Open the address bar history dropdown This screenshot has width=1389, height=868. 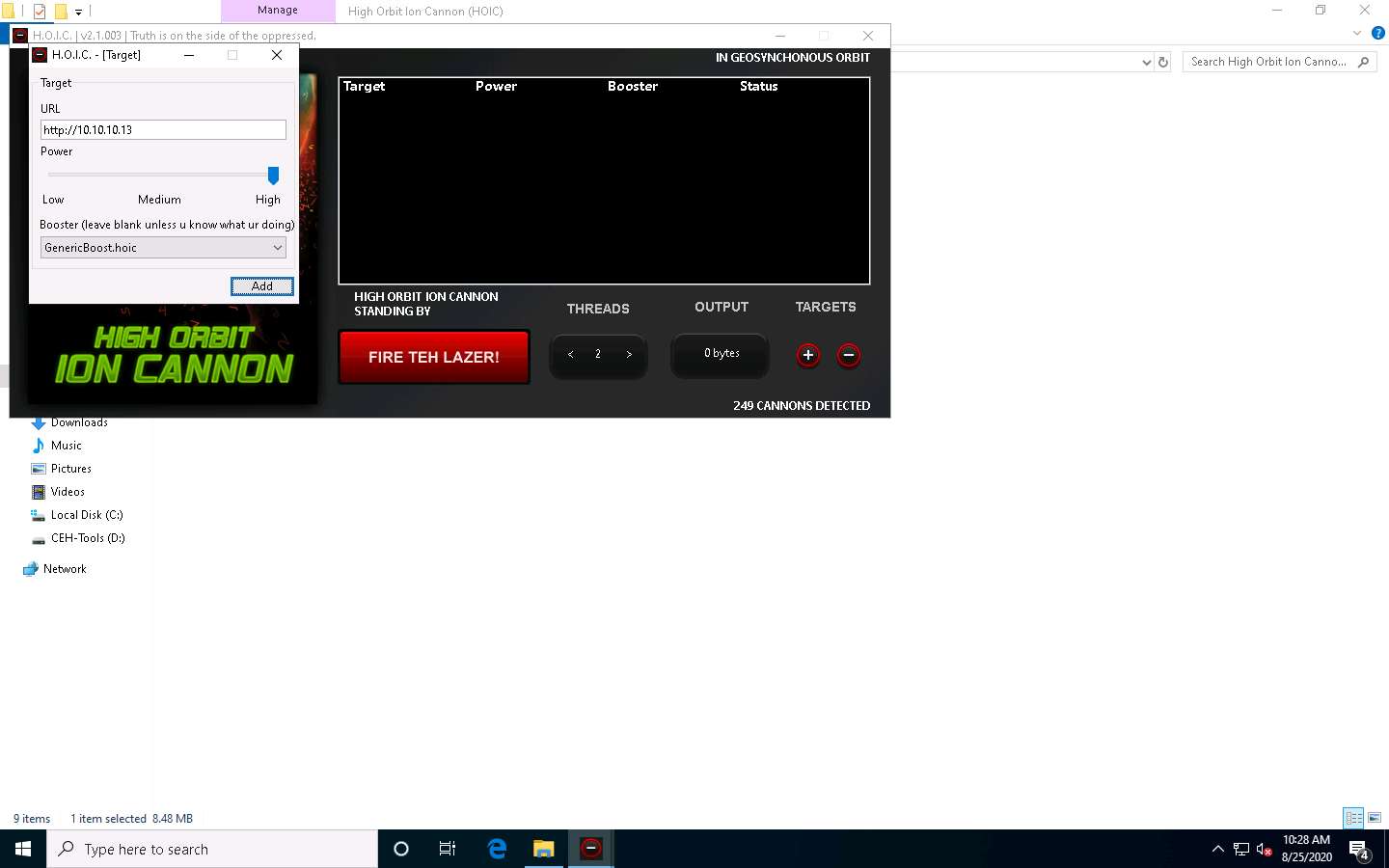1146,62
